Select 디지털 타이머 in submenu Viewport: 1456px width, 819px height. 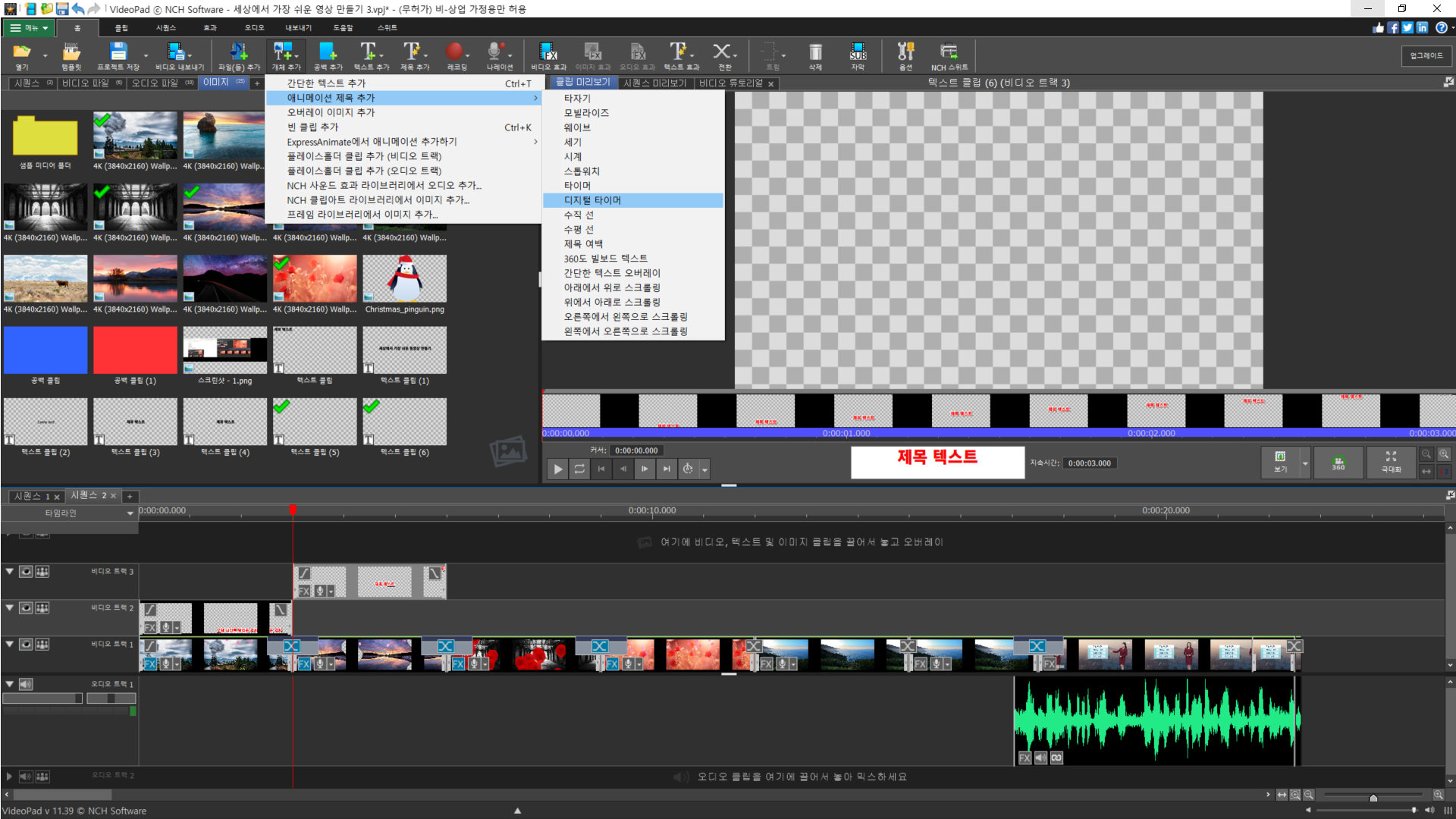[592, 200]
